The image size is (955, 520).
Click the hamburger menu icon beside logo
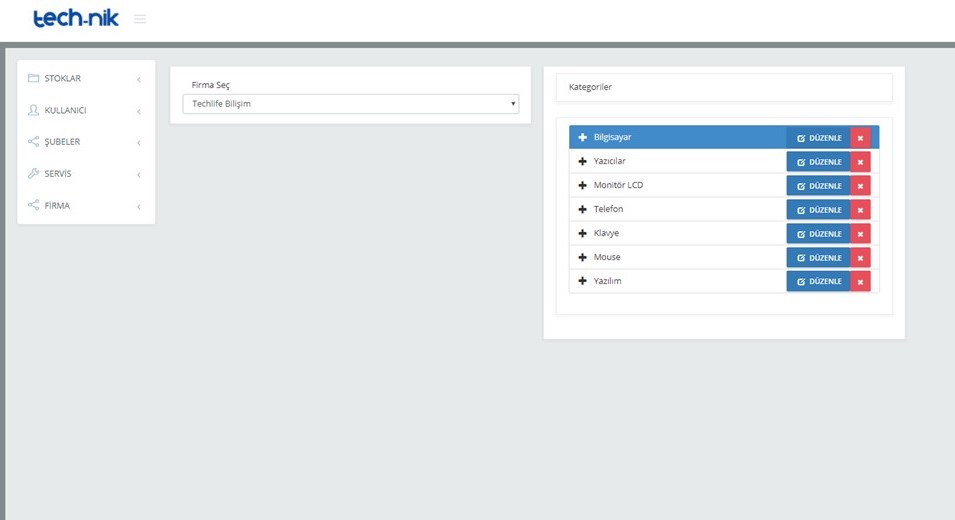coord(140,19)
